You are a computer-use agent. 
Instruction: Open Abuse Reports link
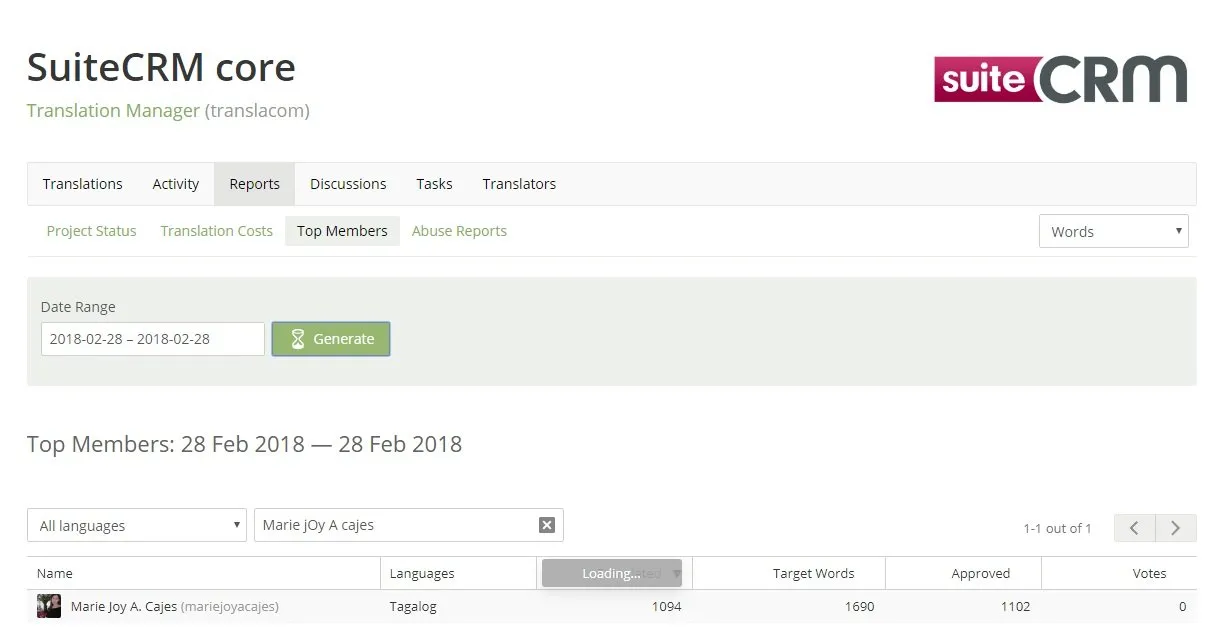pos(459,231)
